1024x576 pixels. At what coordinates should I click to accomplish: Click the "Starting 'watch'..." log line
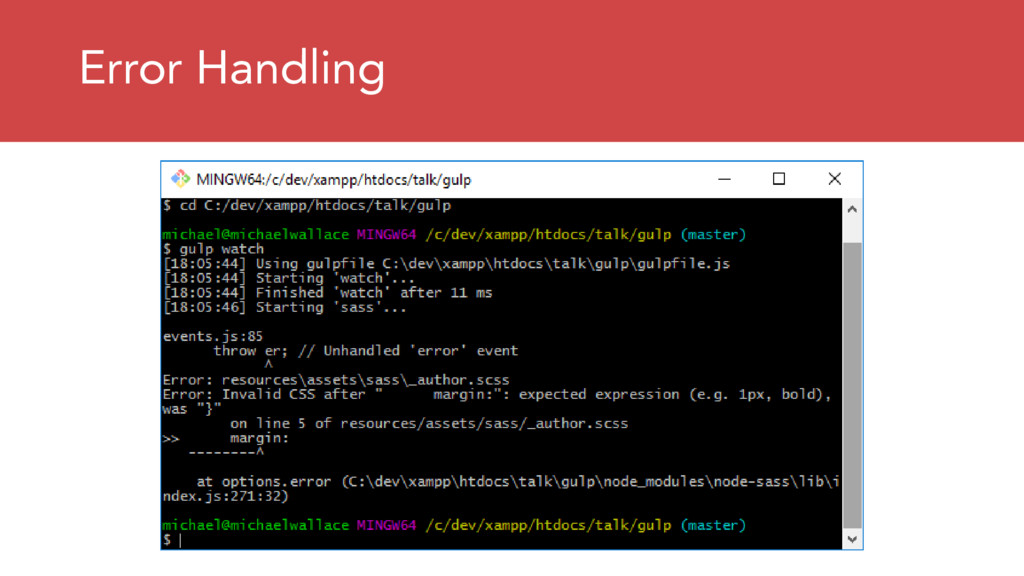pyautogui.click(x=289, y=278)
